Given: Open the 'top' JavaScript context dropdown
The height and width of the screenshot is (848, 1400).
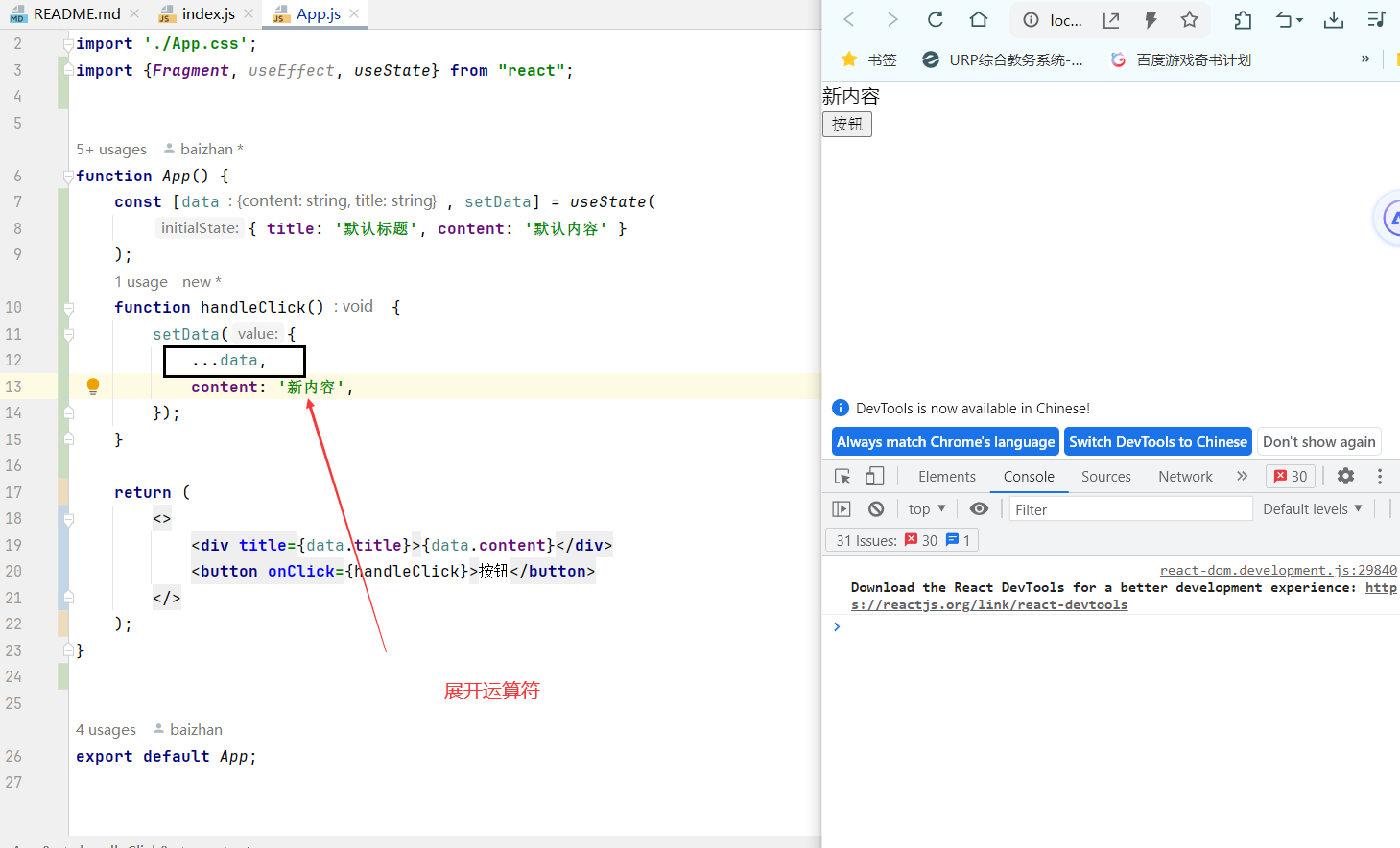Looking at the screenshot, I should (927, 509).
